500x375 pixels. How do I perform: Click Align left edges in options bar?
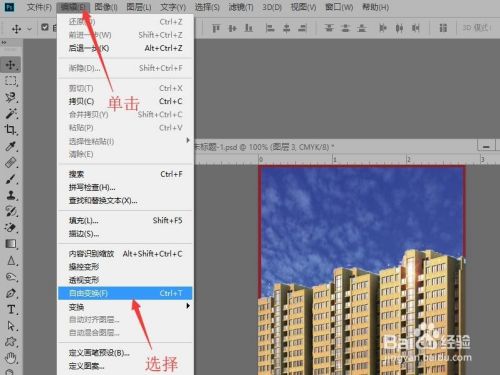270,28
